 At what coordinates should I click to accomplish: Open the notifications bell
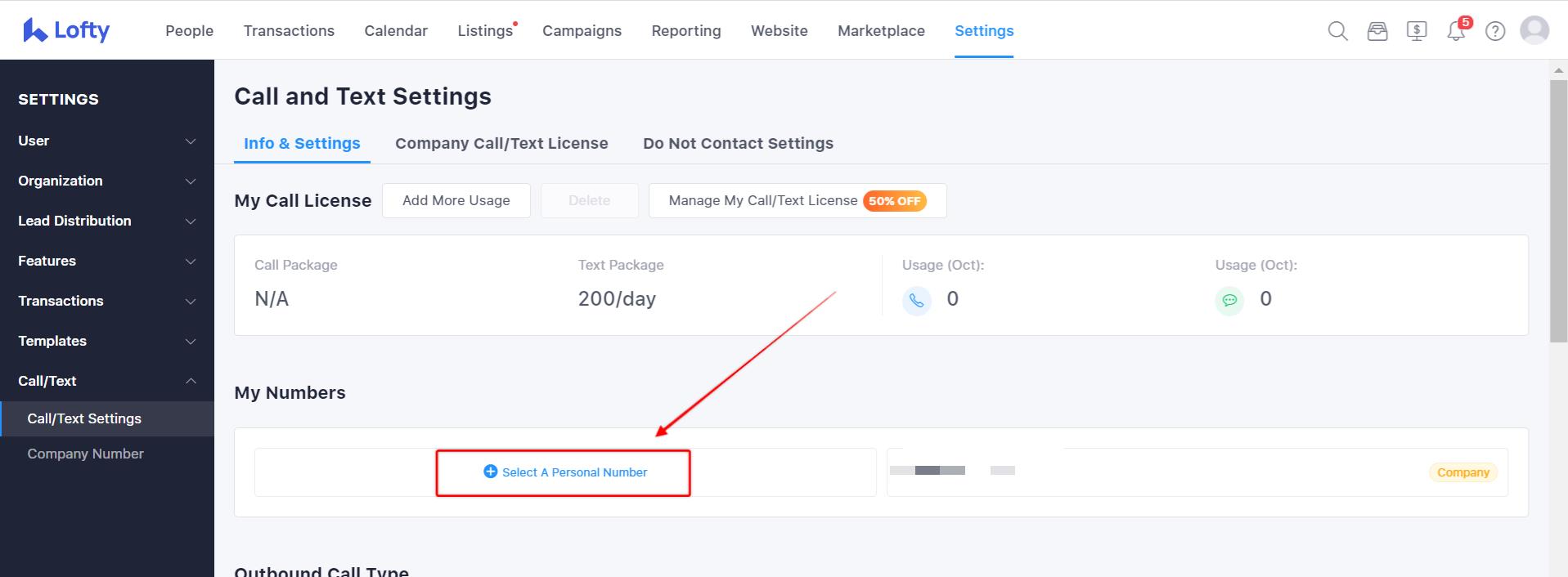point(1456,32)
